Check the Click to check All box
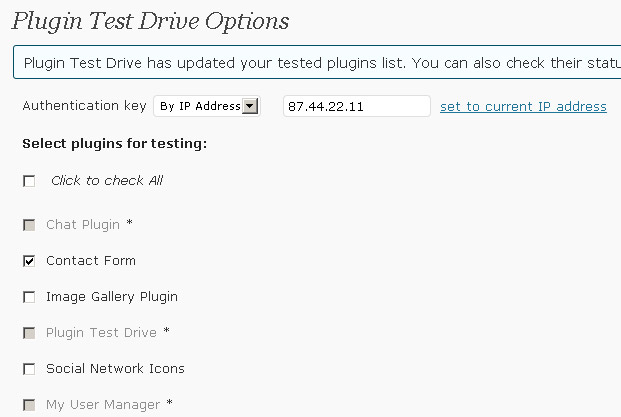Image resolution: width=621 pixels, height=417 pixels. [29, 181]
